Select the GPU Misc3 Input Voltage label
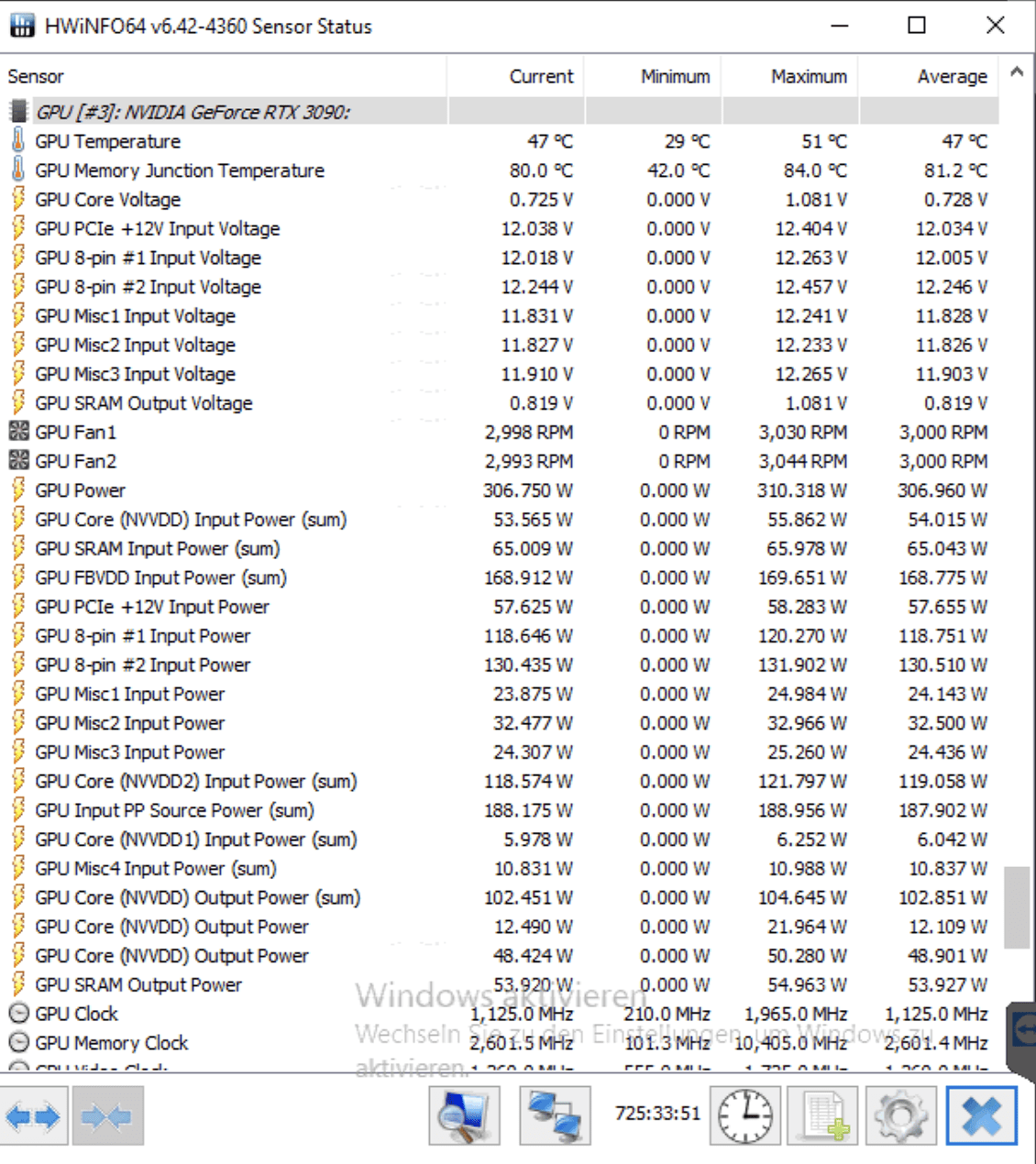The width and height of the screenshot is (1036, 1164). [x=136, y=374]
